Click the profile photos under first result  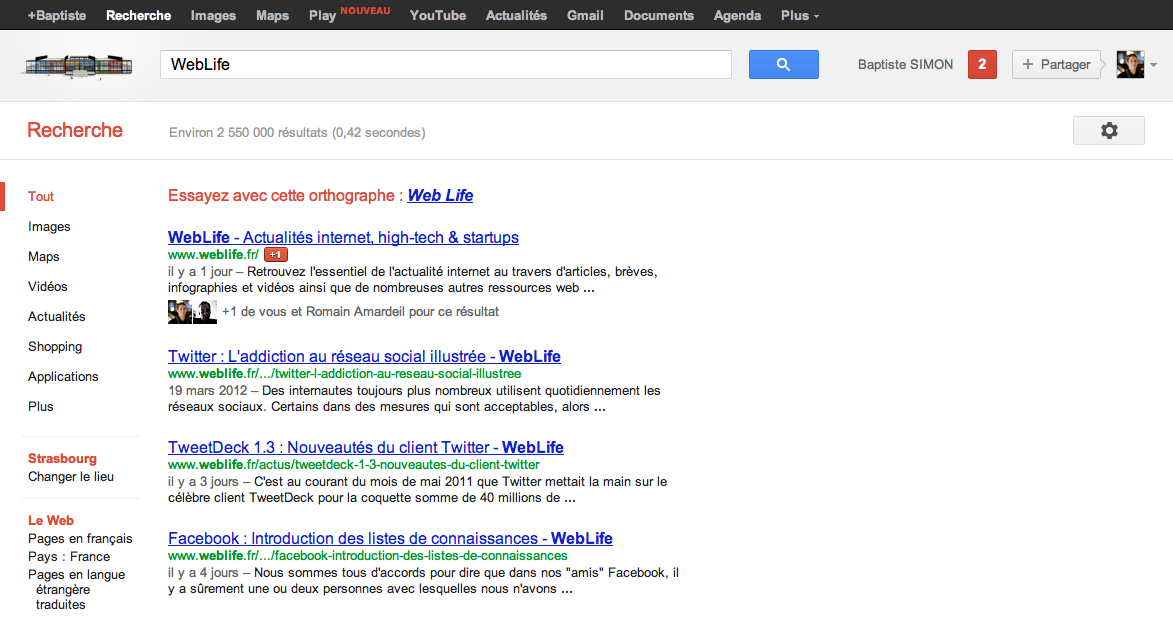[x=192, y=312]
